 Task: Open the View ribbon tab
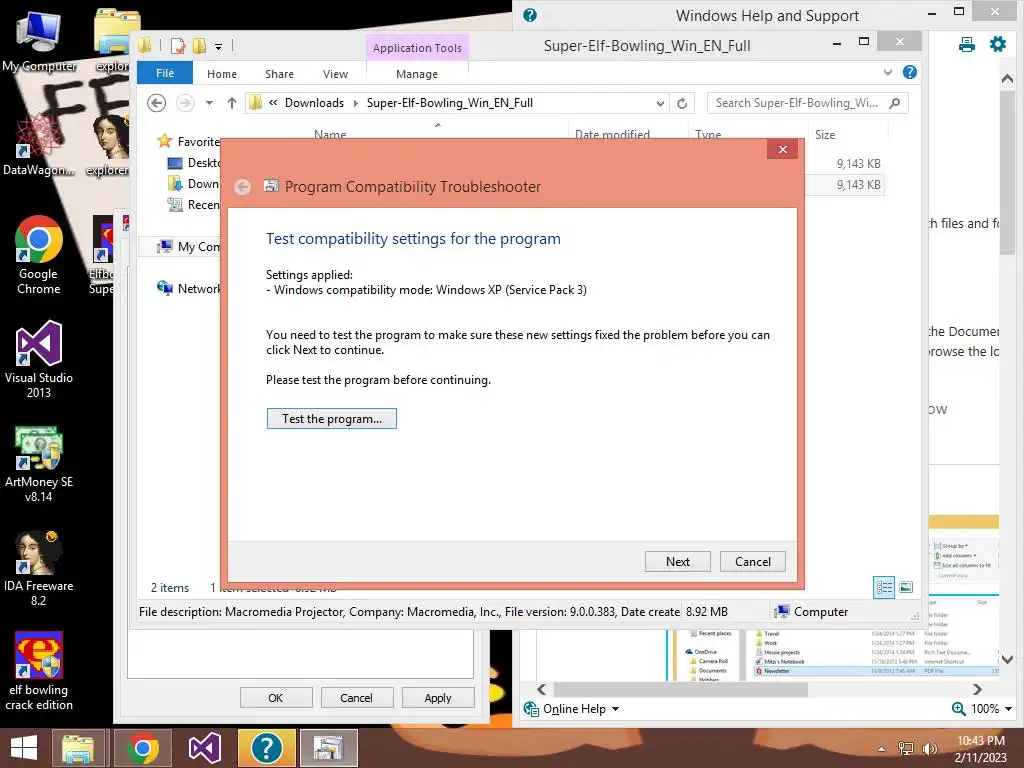coord(335,74)
